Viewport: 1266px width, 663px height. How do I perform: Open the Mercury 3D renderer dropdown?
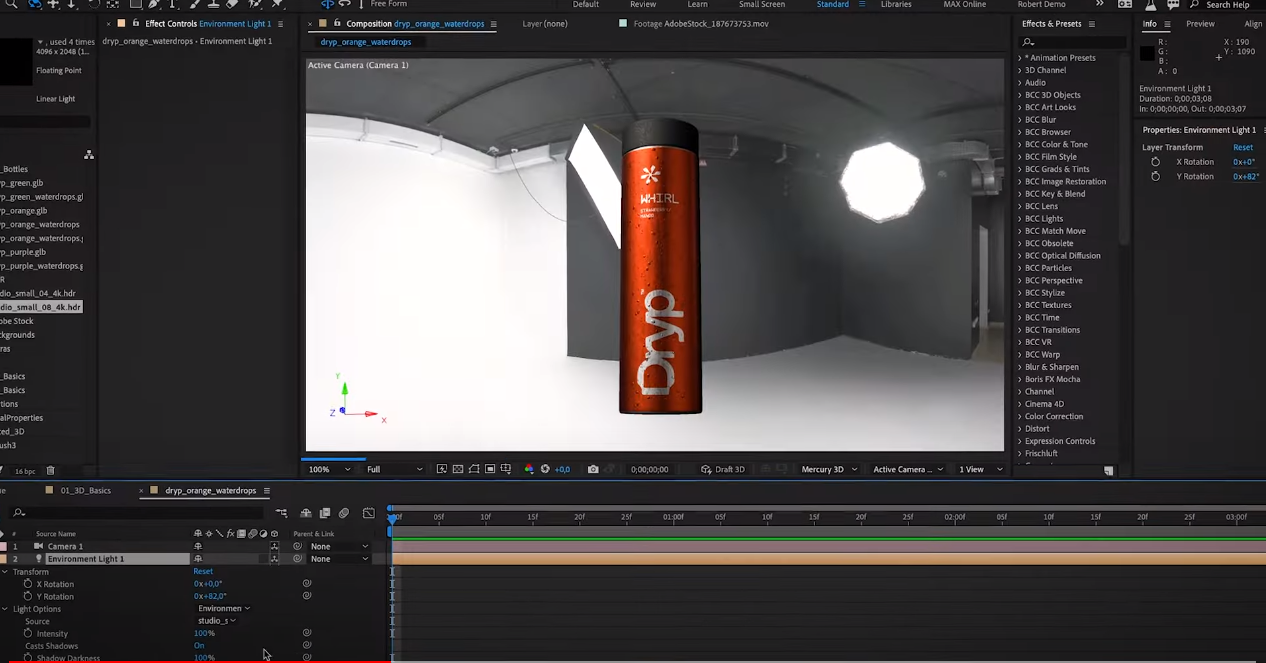pos(829,469)
